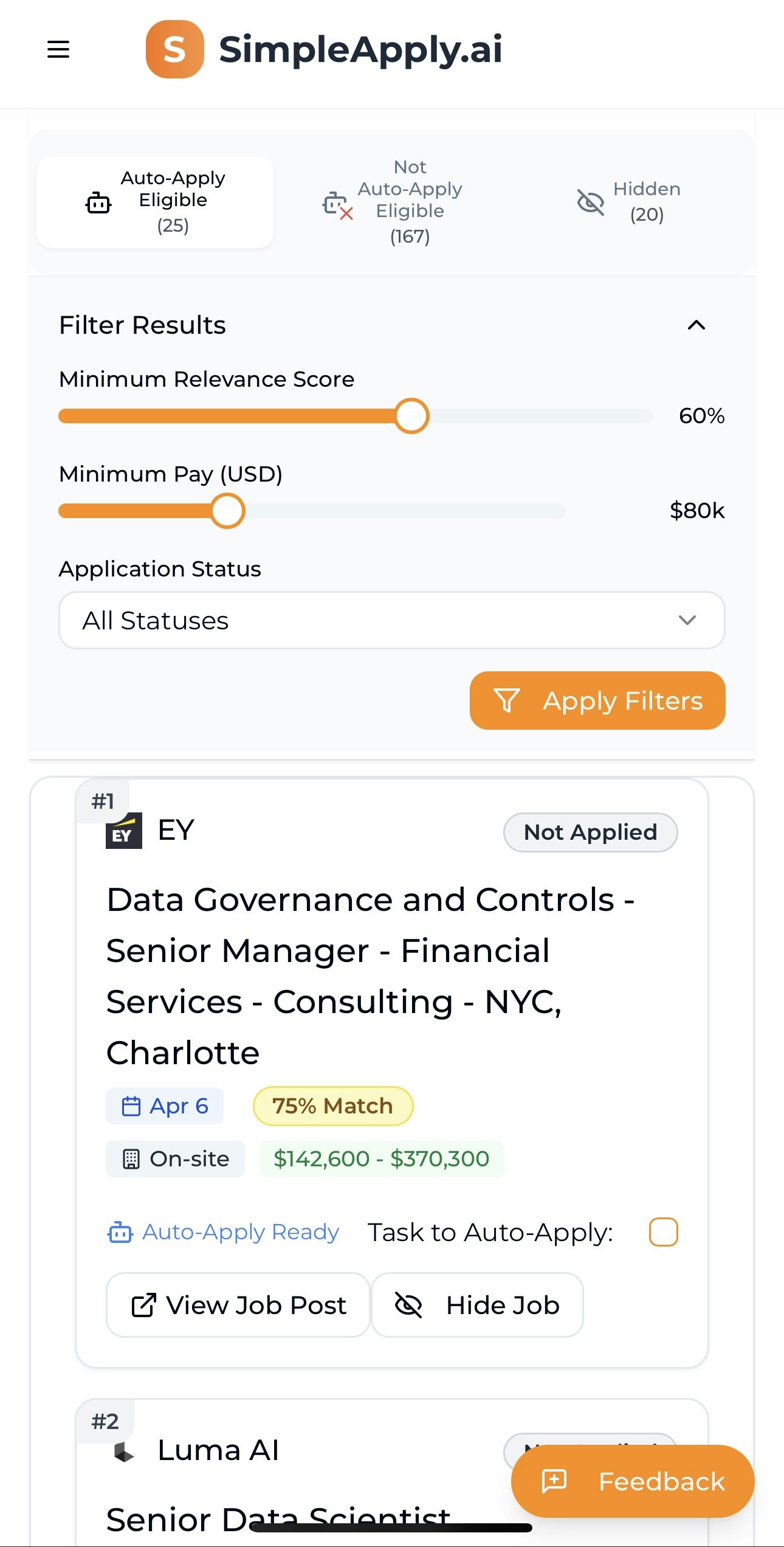Click the calendar icon beside Apr 6
The height and width of the screenshot is (1547, 784).
coord(131,1106)
